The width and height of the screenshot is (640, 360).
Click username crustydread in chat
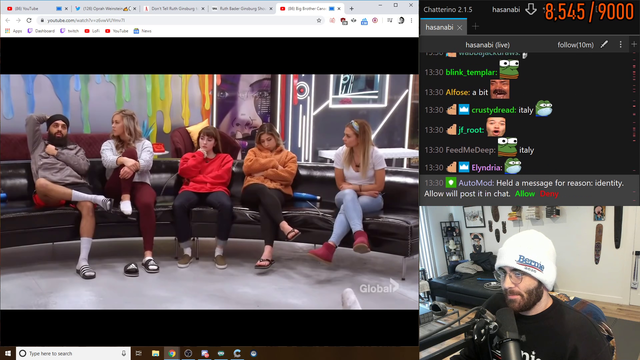[x=494, y=110]
